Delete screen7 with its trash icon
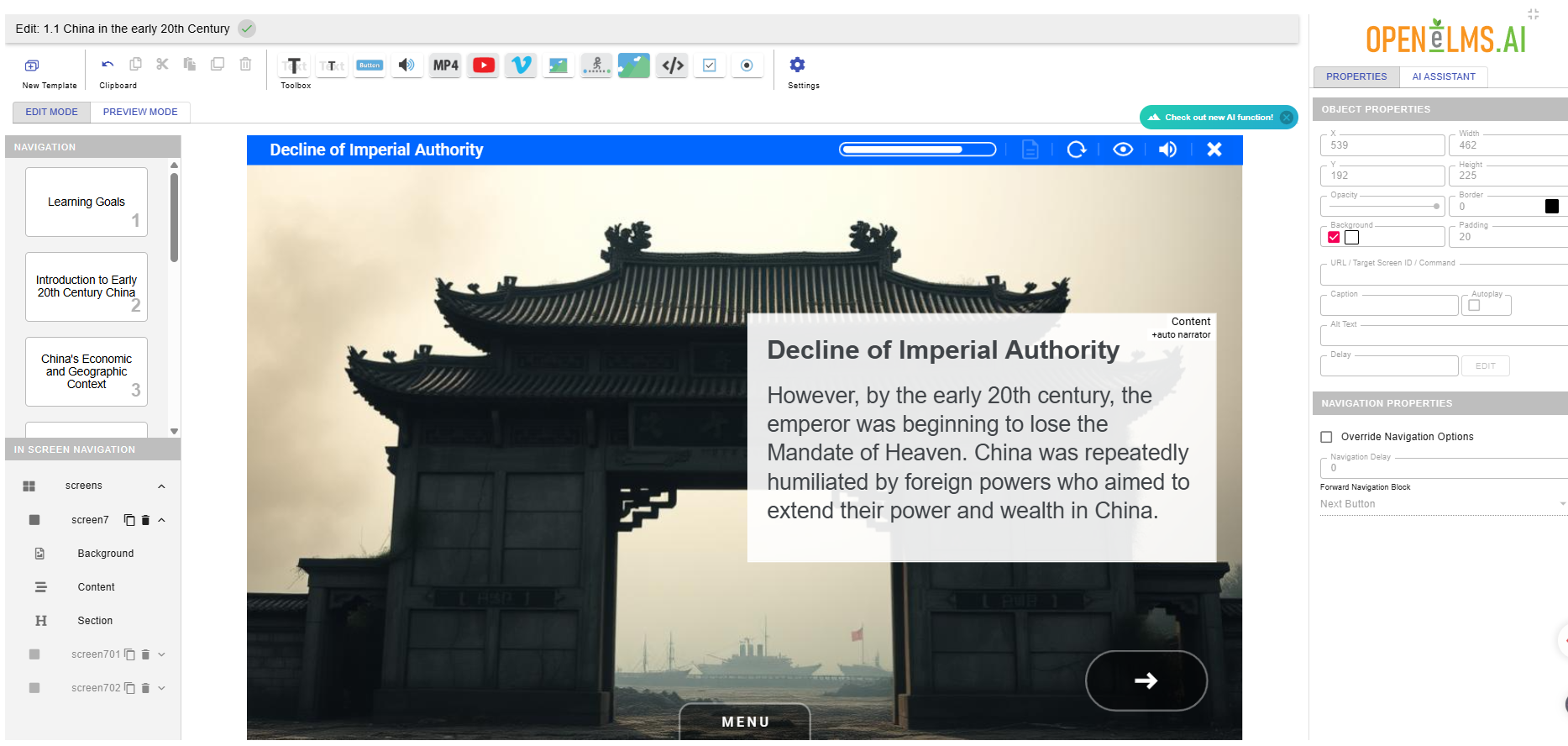Viewport: 1568px width, 746px height. click(145, 520)
